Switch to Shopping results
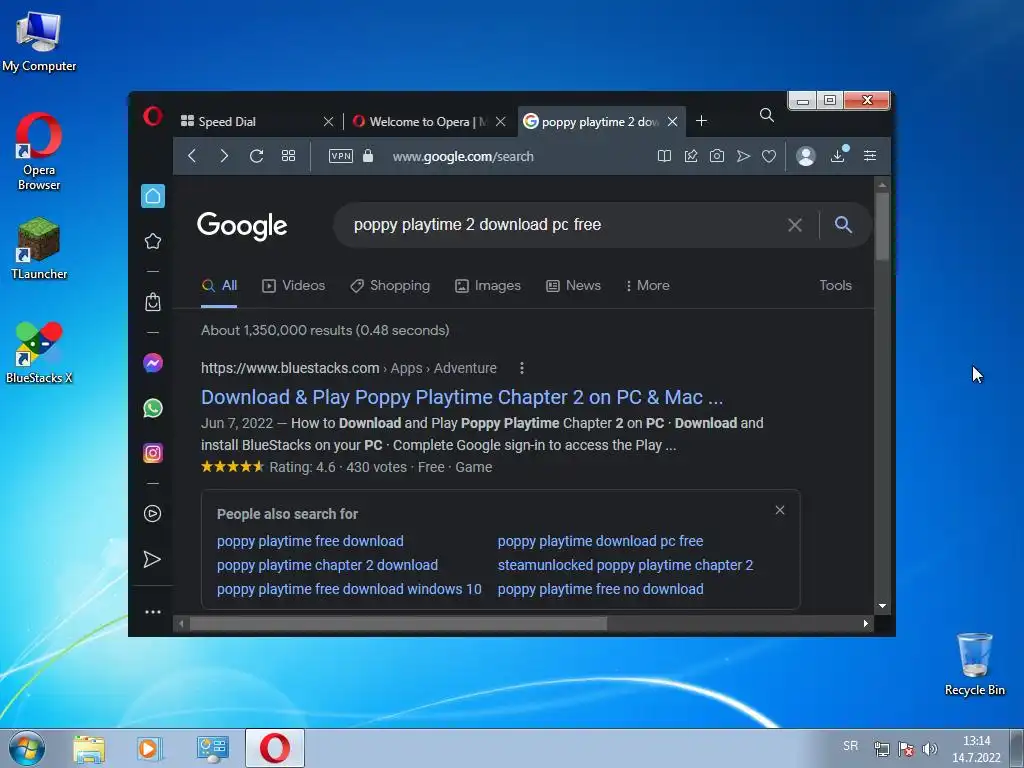 click(390, 285)
